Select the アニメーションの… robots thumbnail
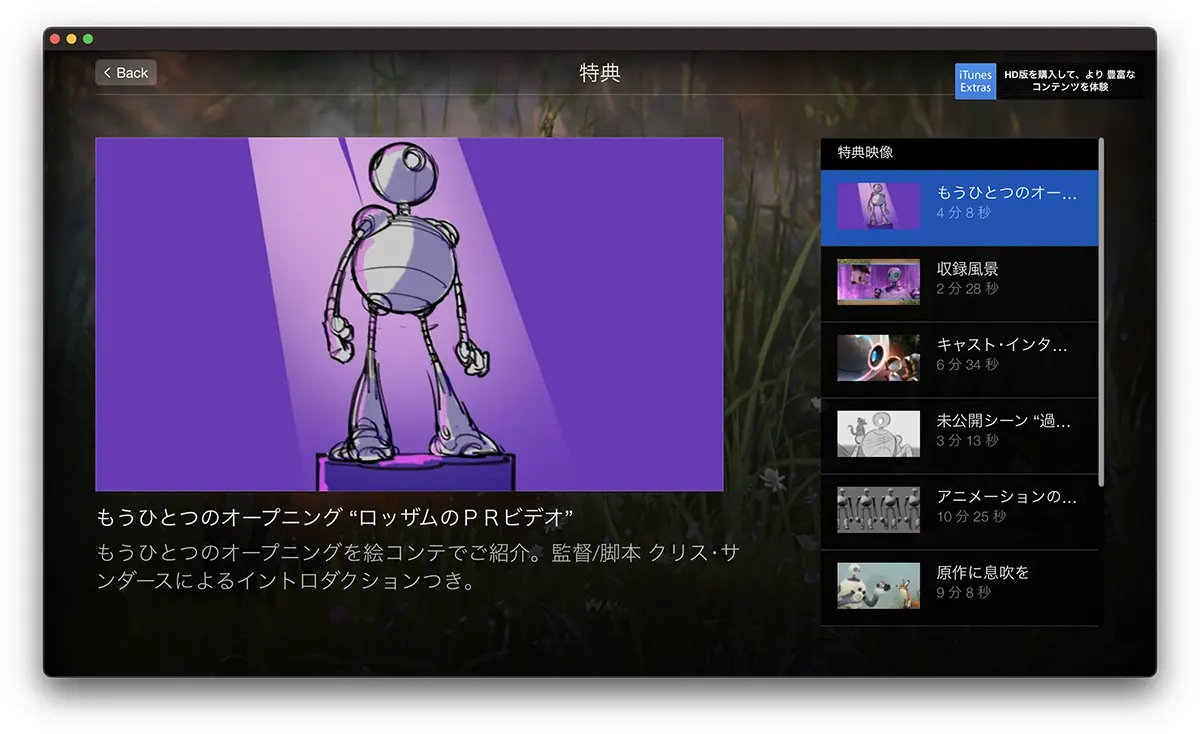 (x=878, y=510)
